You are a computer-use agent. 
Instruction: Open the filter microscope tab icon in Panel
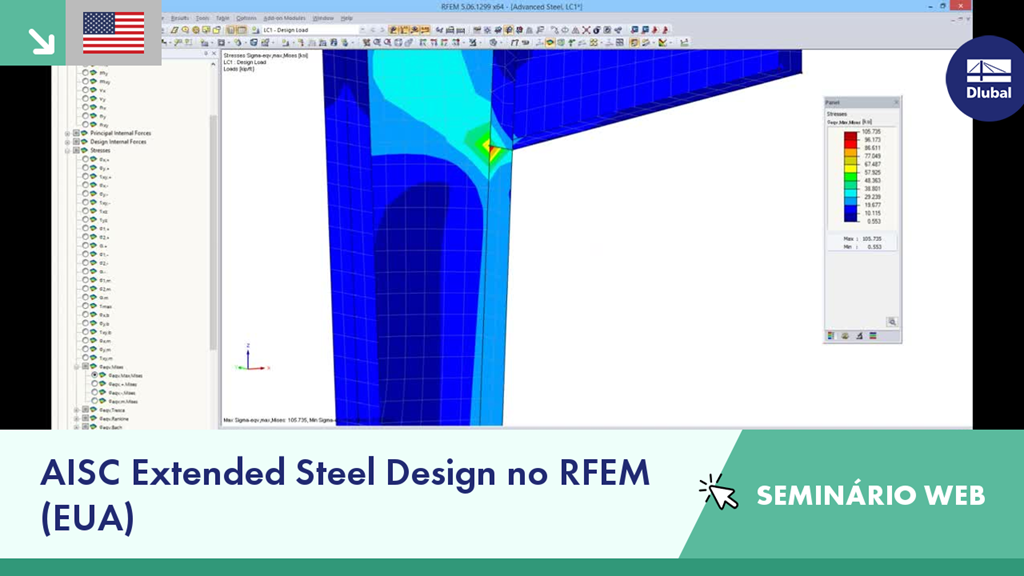(x=859, y=336)
